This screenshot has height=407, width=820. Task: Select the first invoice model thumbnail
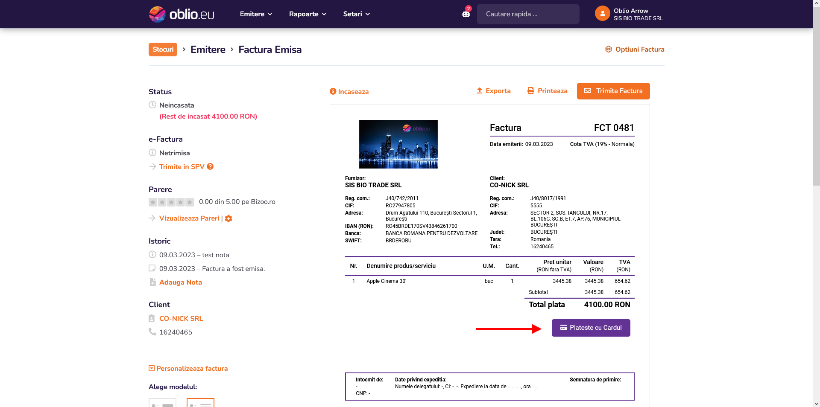click(x=162, y=403)
